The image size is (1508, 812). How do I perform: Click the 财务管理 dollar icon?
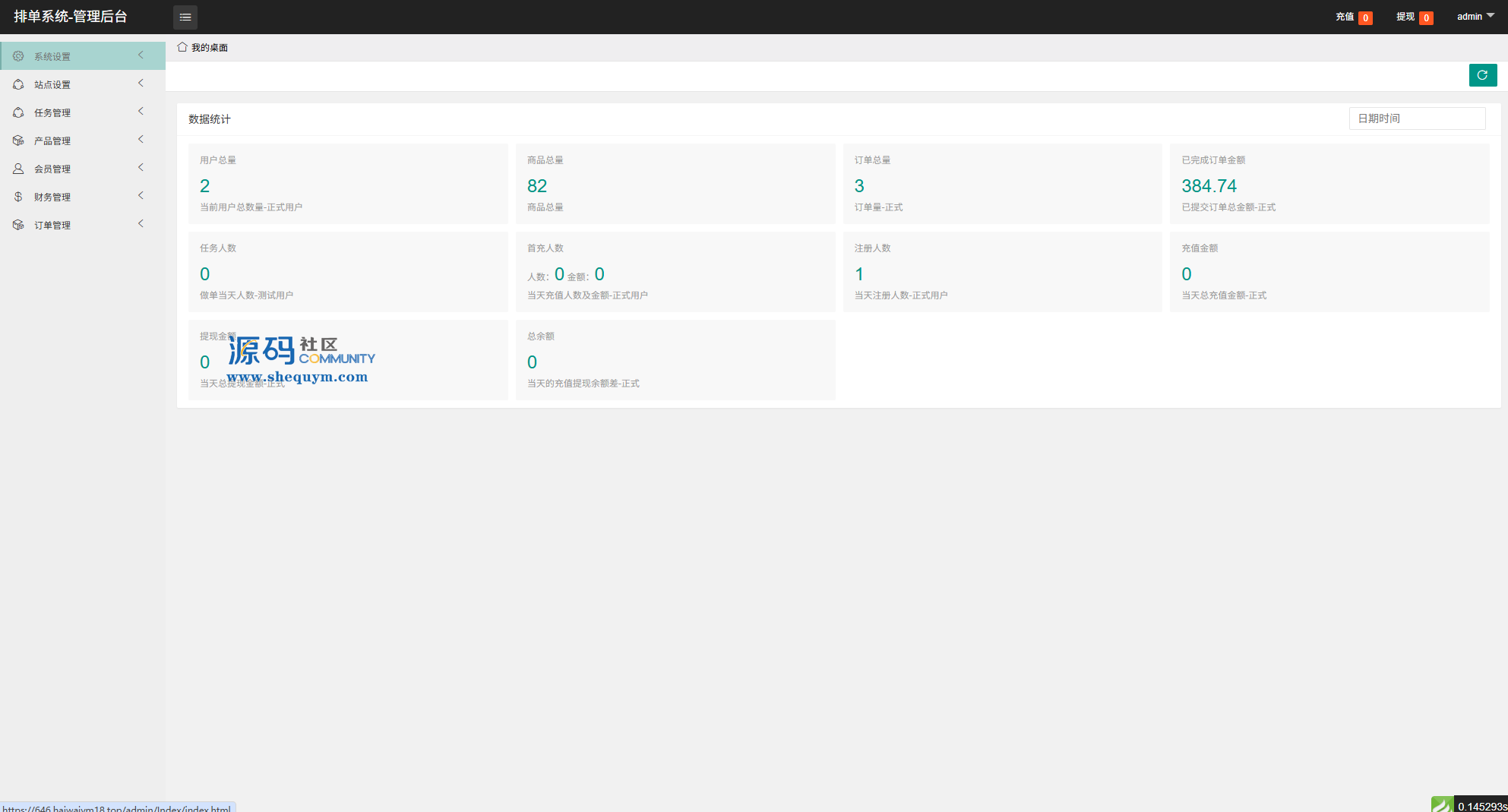pos(18,197)
